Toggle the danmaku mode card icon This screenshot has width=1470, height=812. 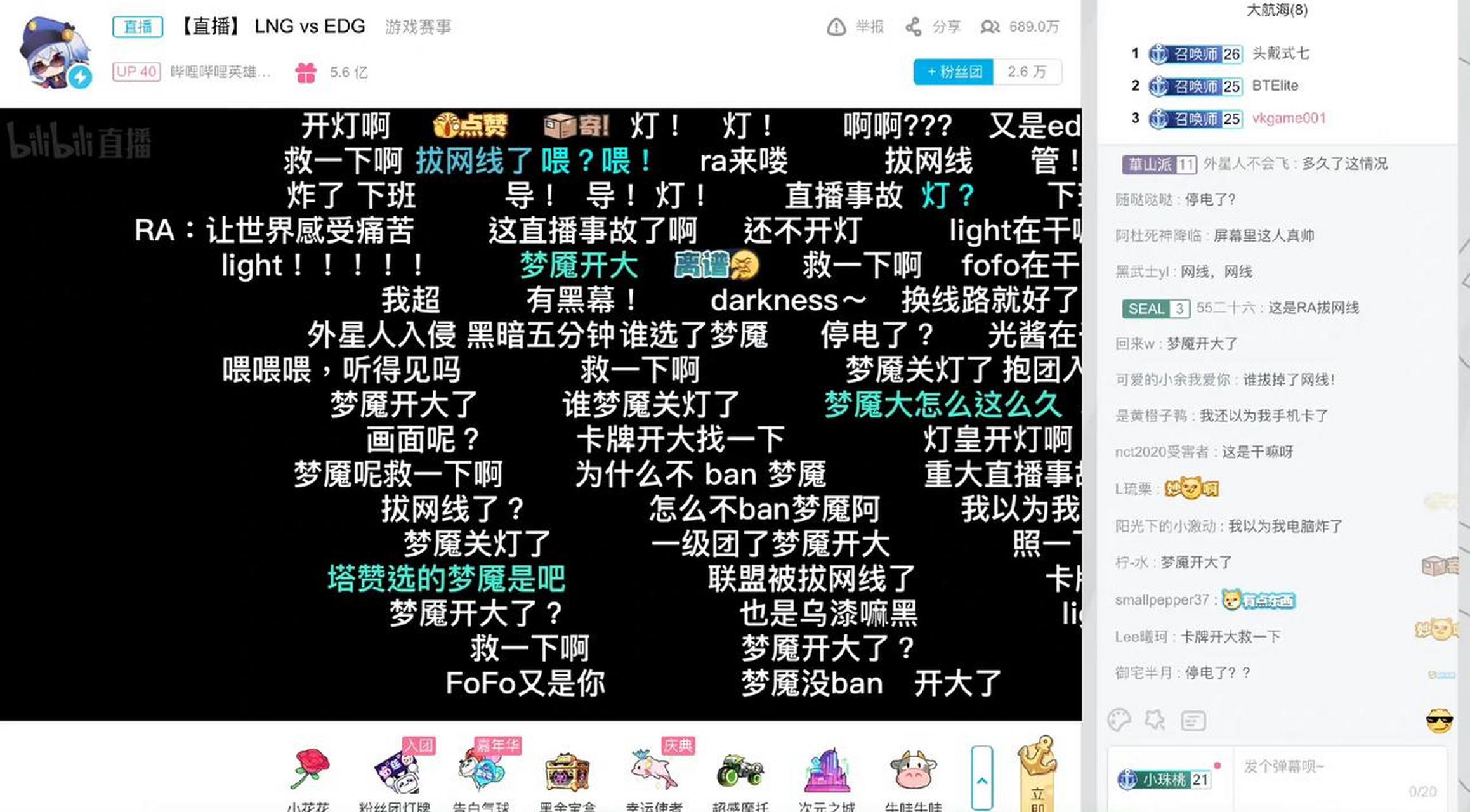pos(1193,720)
